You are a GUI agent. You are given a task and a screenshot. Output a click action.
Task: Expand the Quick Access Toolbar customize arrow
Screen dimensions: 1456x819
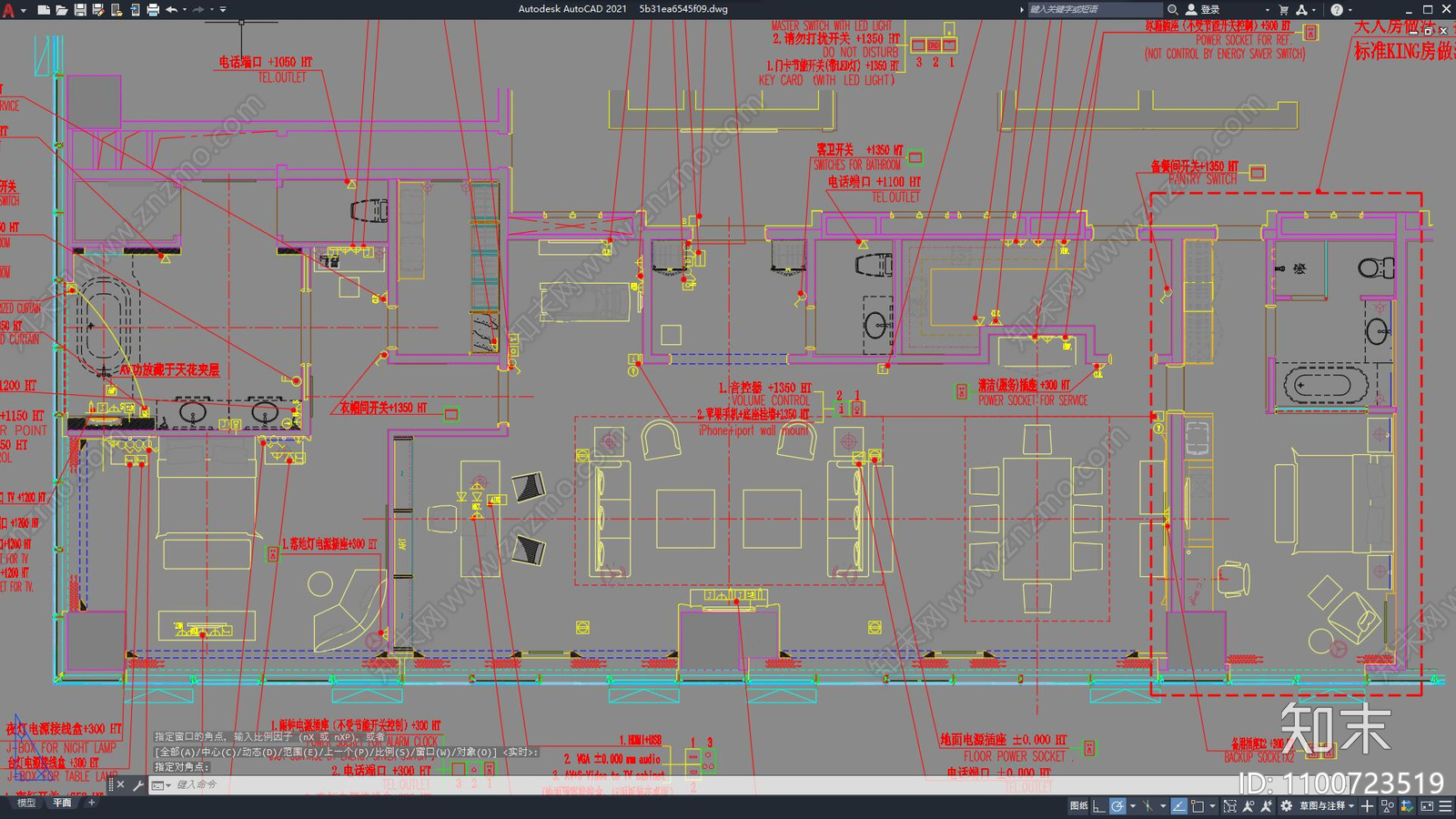(223, 9)
